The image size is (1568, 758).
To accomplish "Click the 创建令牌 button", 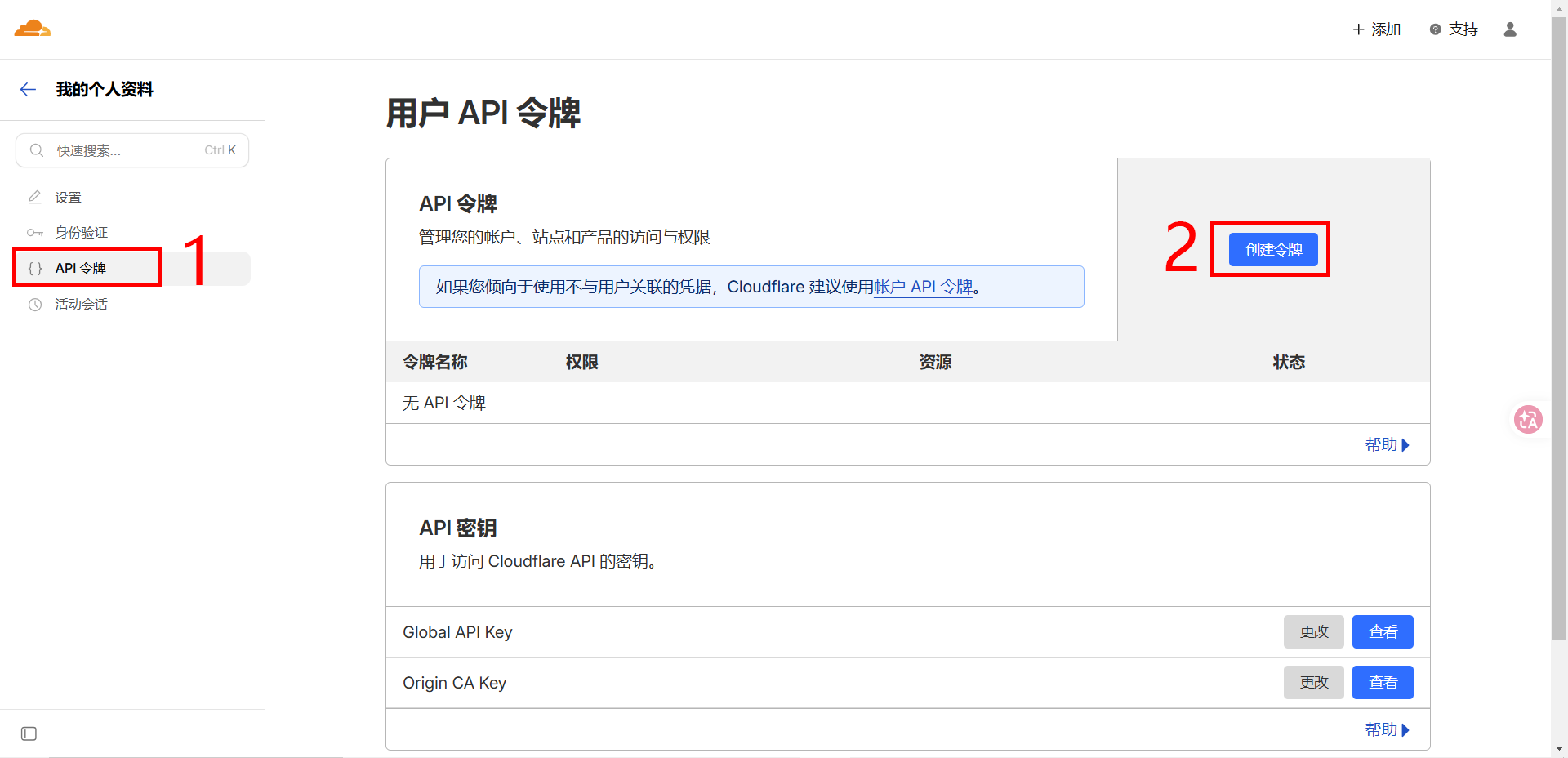I will pos(1273,249).
